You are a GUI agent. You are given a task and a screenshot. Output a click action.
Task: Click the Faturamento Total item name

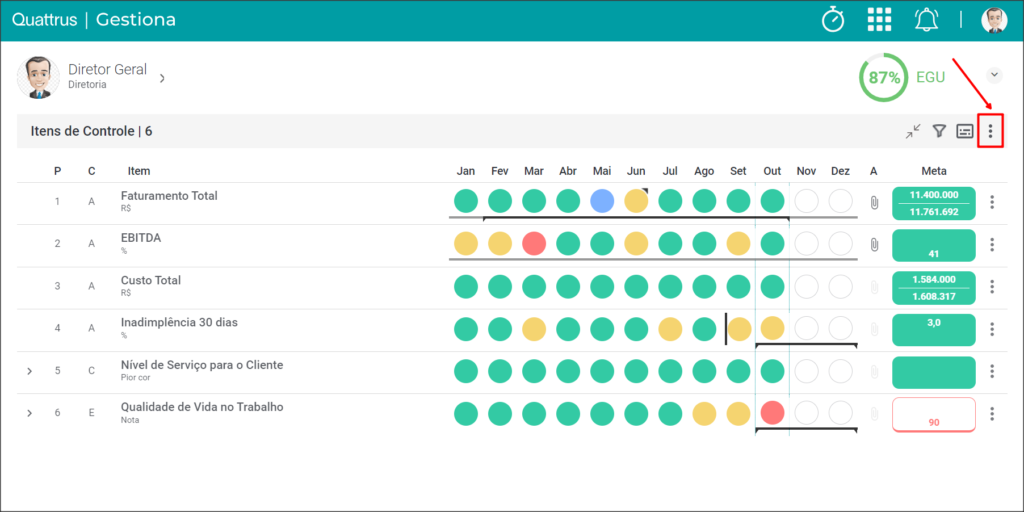(169, 195)
